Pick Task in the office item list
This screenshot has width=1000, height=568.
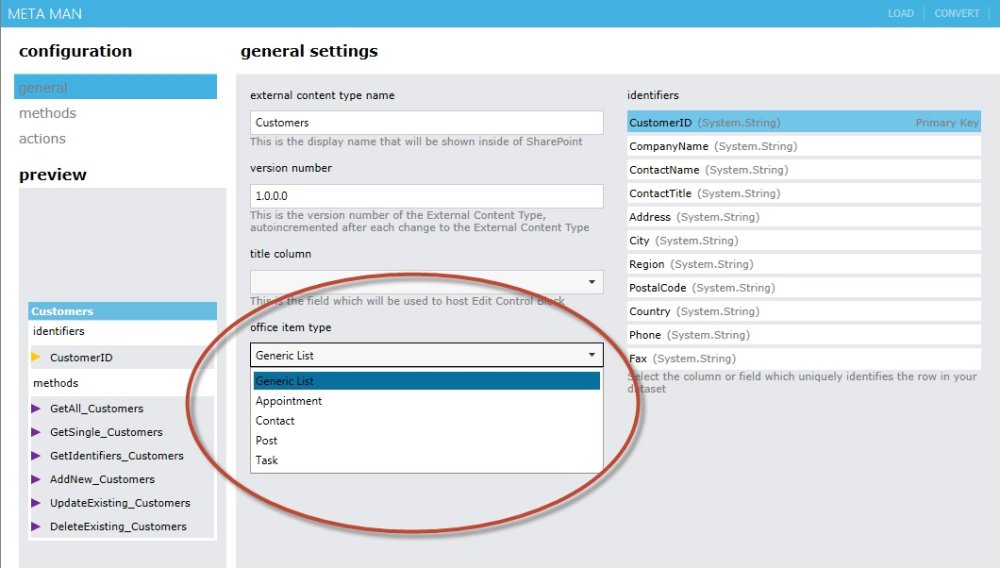coord(267,460)
